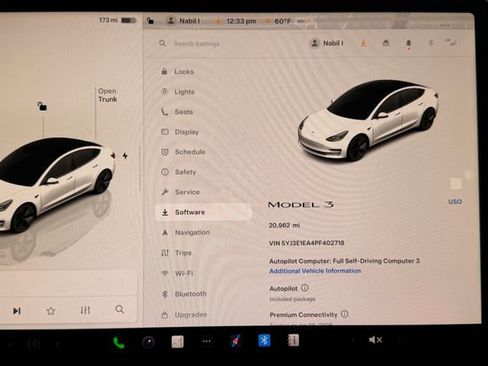Tap the Model 3 heading text
Viewport: 488px width, 366px height.
[301, 205]
